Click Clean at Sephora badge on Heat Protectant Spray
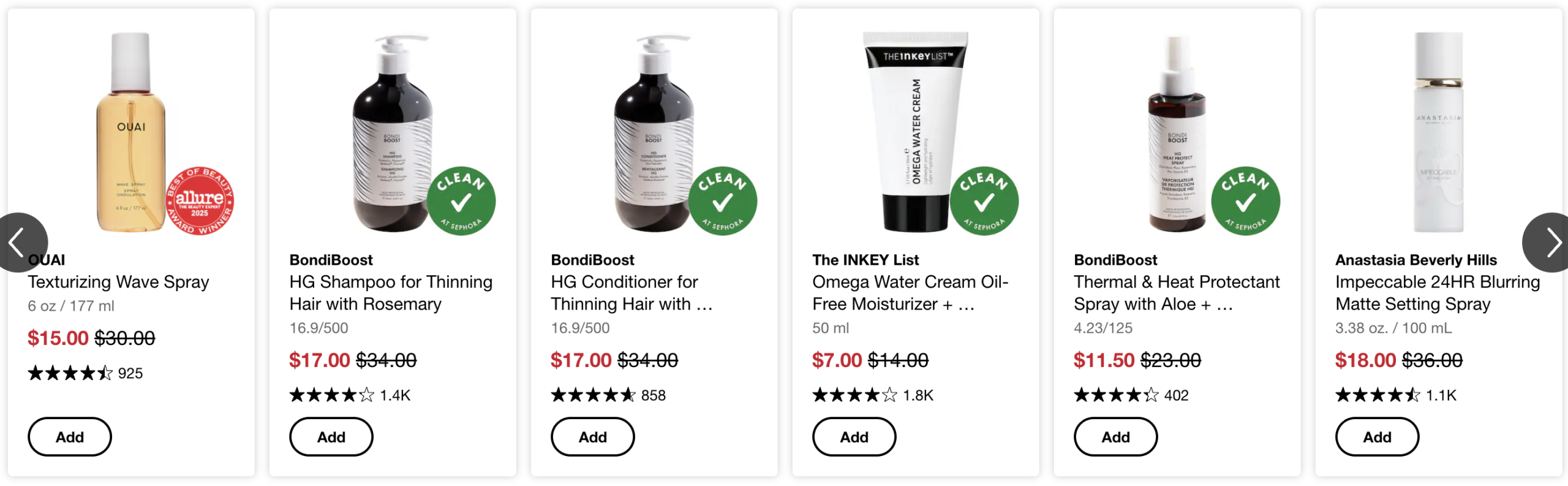Image resolution: width=1568 pixels, height=486 pixels. (1246, 201)
